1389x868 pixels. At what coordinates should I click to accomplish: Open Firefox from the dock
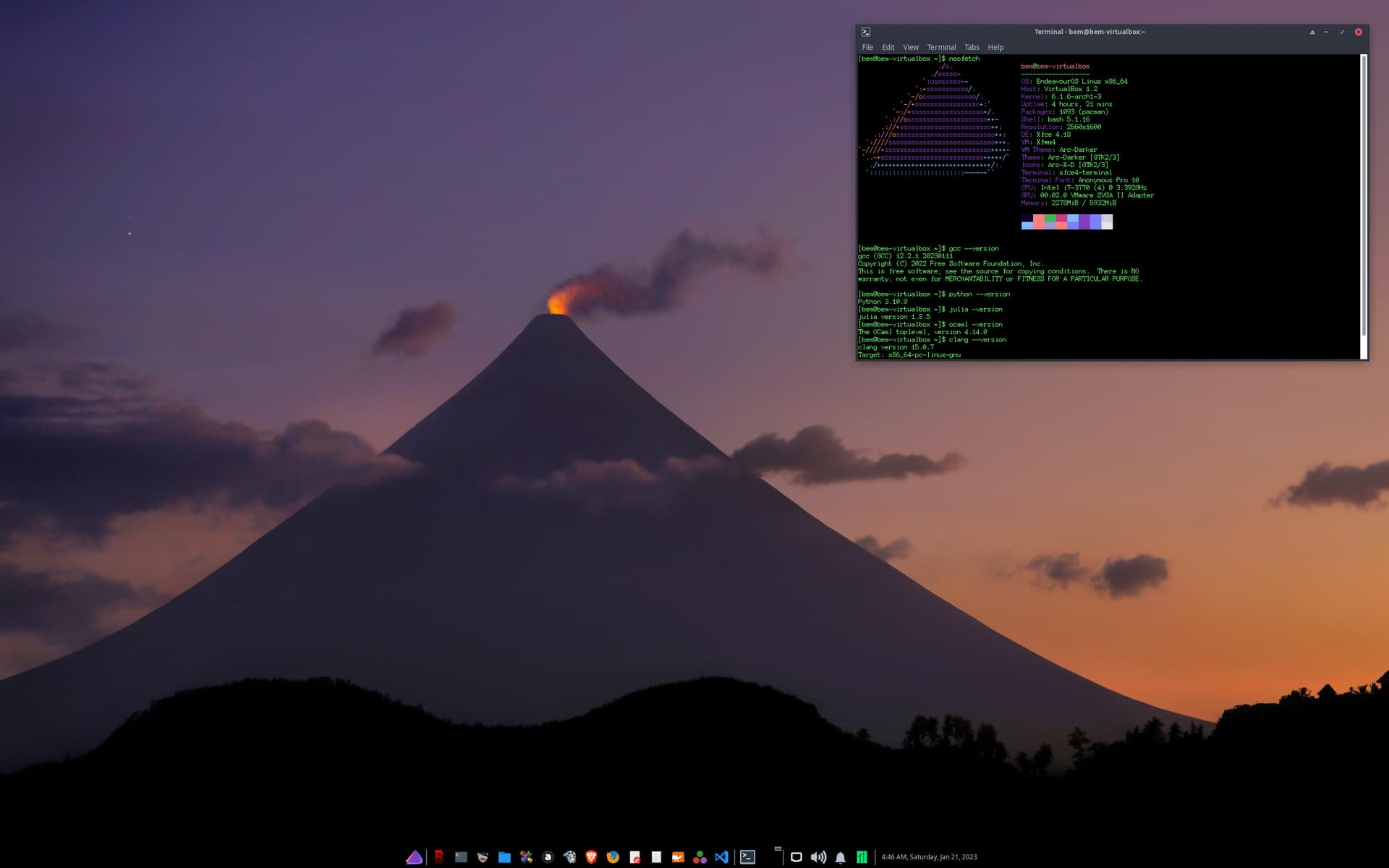[x=611, y=856]
